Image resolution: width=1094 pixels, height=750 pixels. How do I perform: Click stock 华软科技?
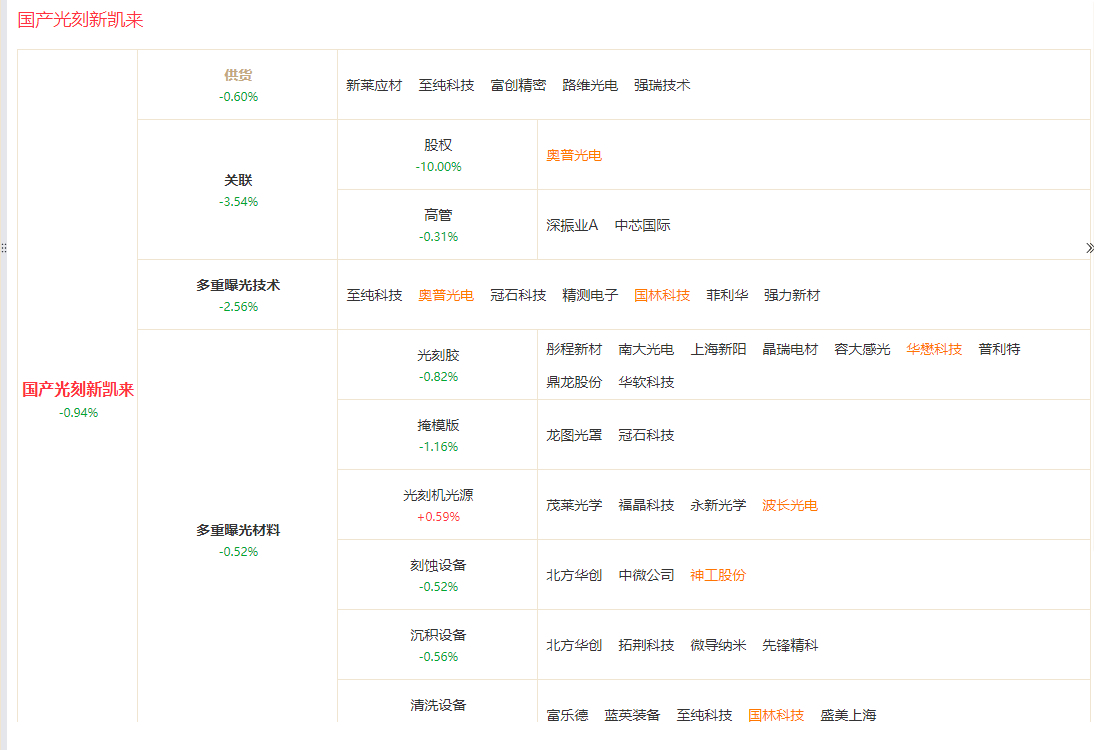pos(646,382)
